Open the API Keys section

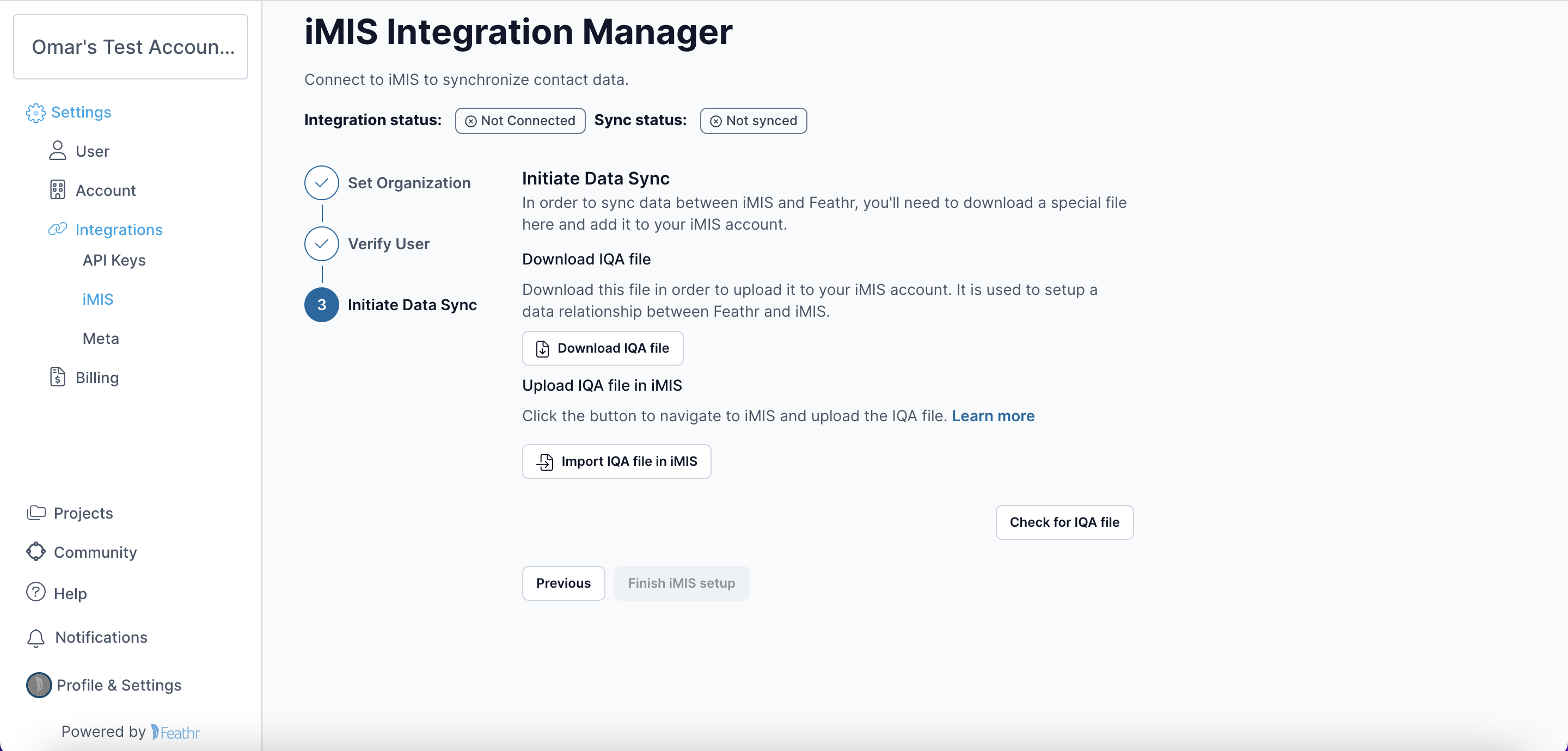point(113,261)
